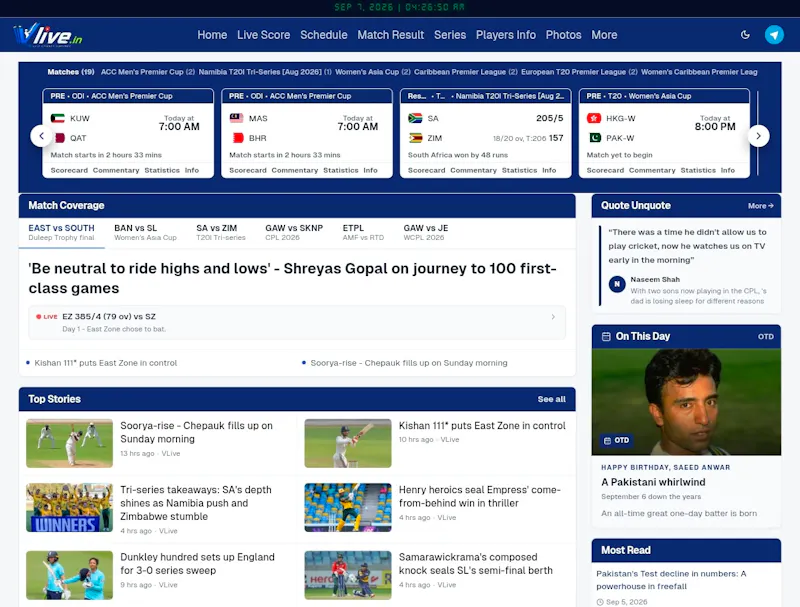Toggle dark mode moon icon

(745, 35)
